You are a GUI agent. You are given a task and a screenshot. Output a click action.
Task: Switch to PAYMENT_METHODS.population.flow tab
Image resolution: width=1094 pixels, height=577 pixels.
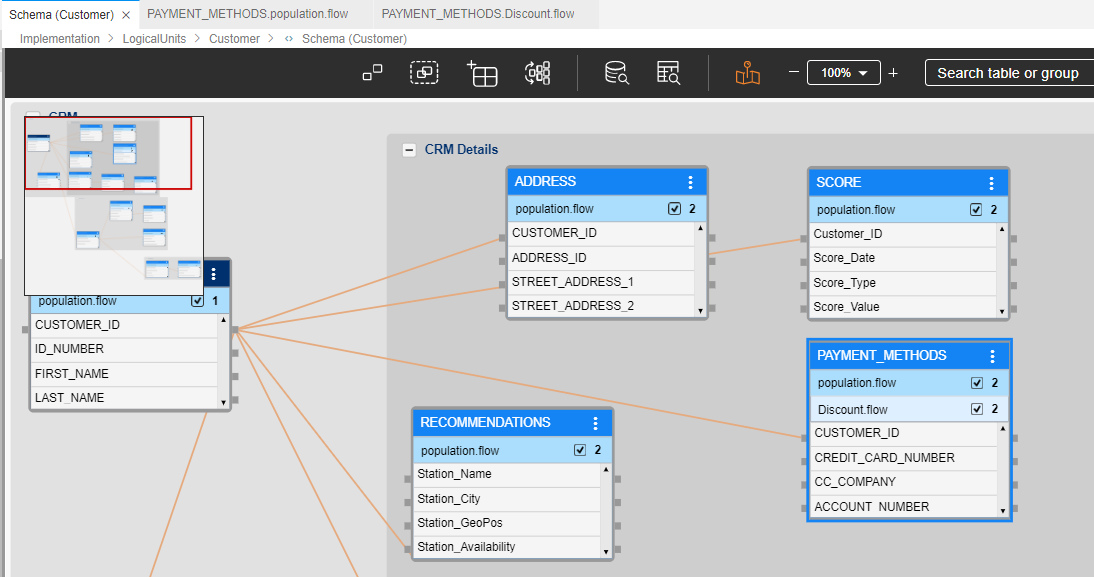click(247, 14)
